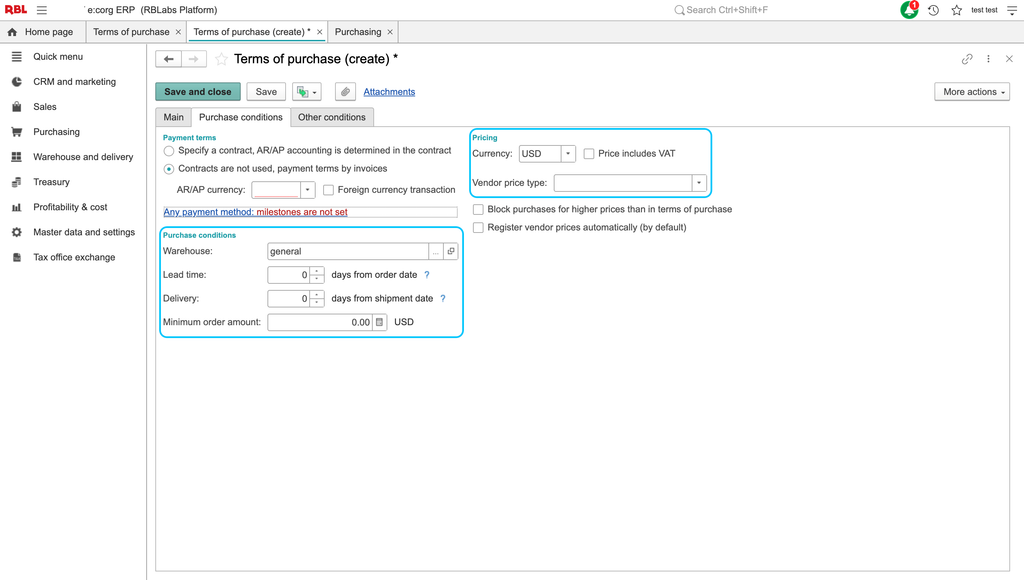The width and height of the screenshot is (1024, 580).
Task: Adjust the Delivery days stepper
Action: tap(317, 298)
